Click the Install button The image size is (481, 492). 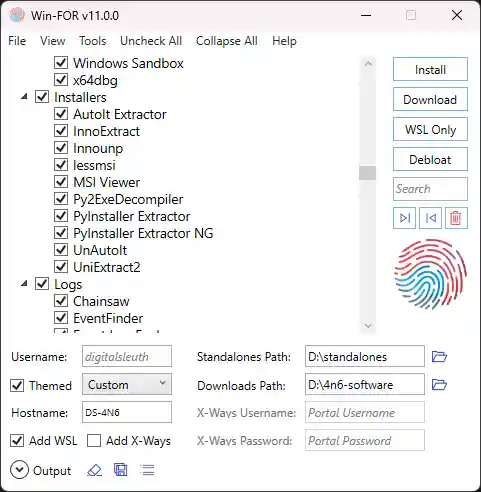(430, 69)
